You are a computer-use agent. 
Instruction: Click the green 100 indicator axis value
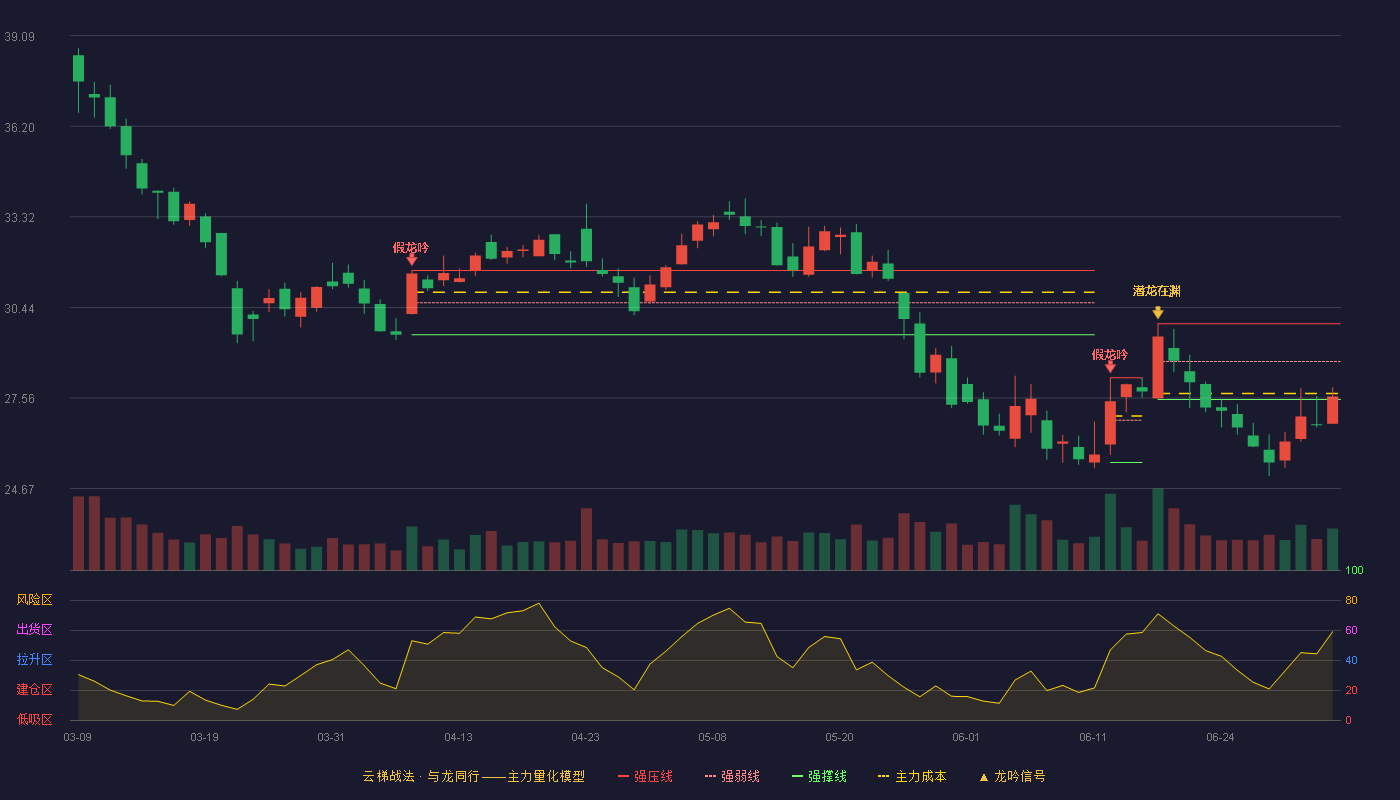pos(1354,571)
